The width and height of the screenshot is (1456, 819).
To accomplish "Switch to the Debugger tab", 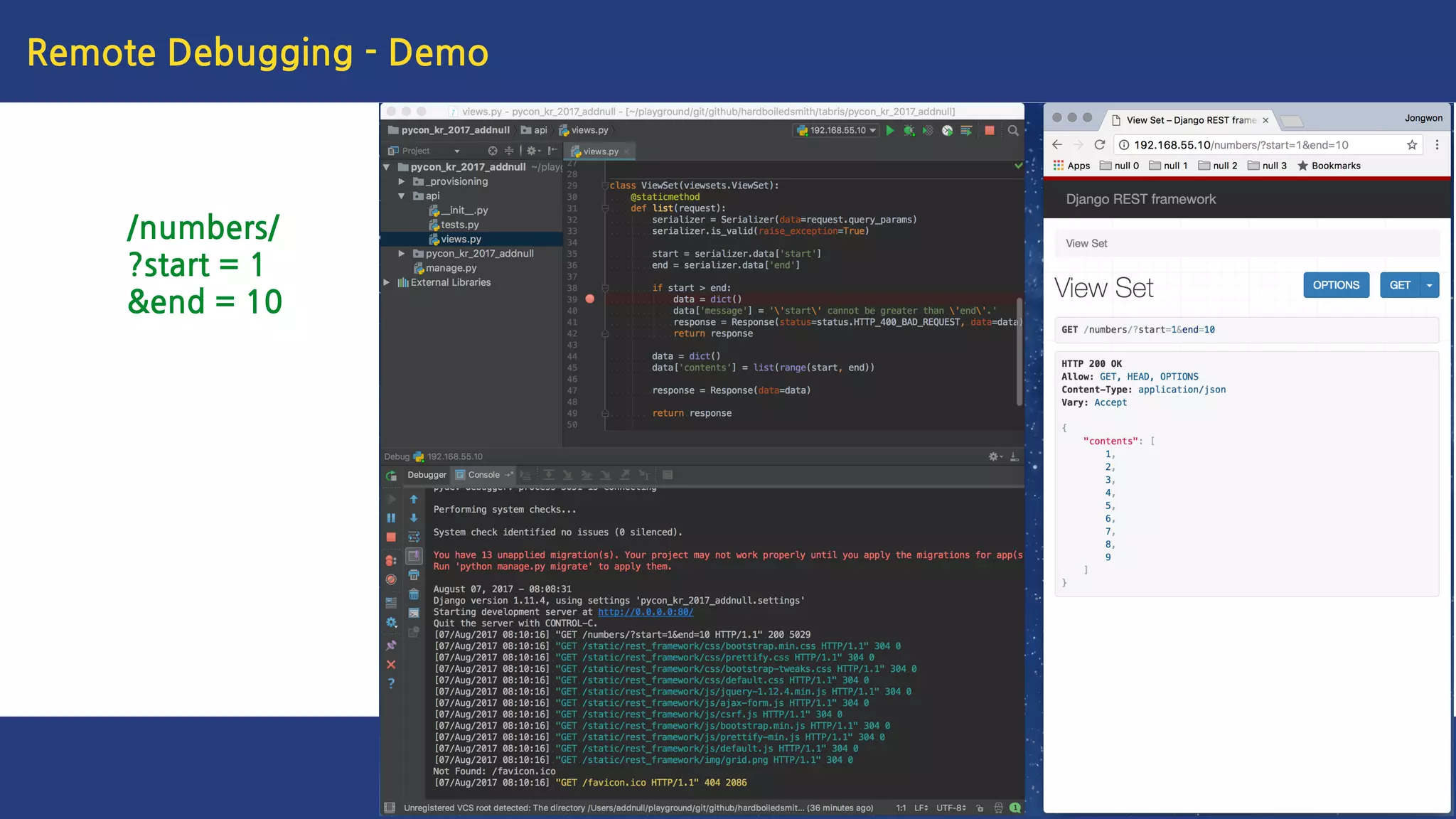I will pyautogui.click(x=427, y=475).
